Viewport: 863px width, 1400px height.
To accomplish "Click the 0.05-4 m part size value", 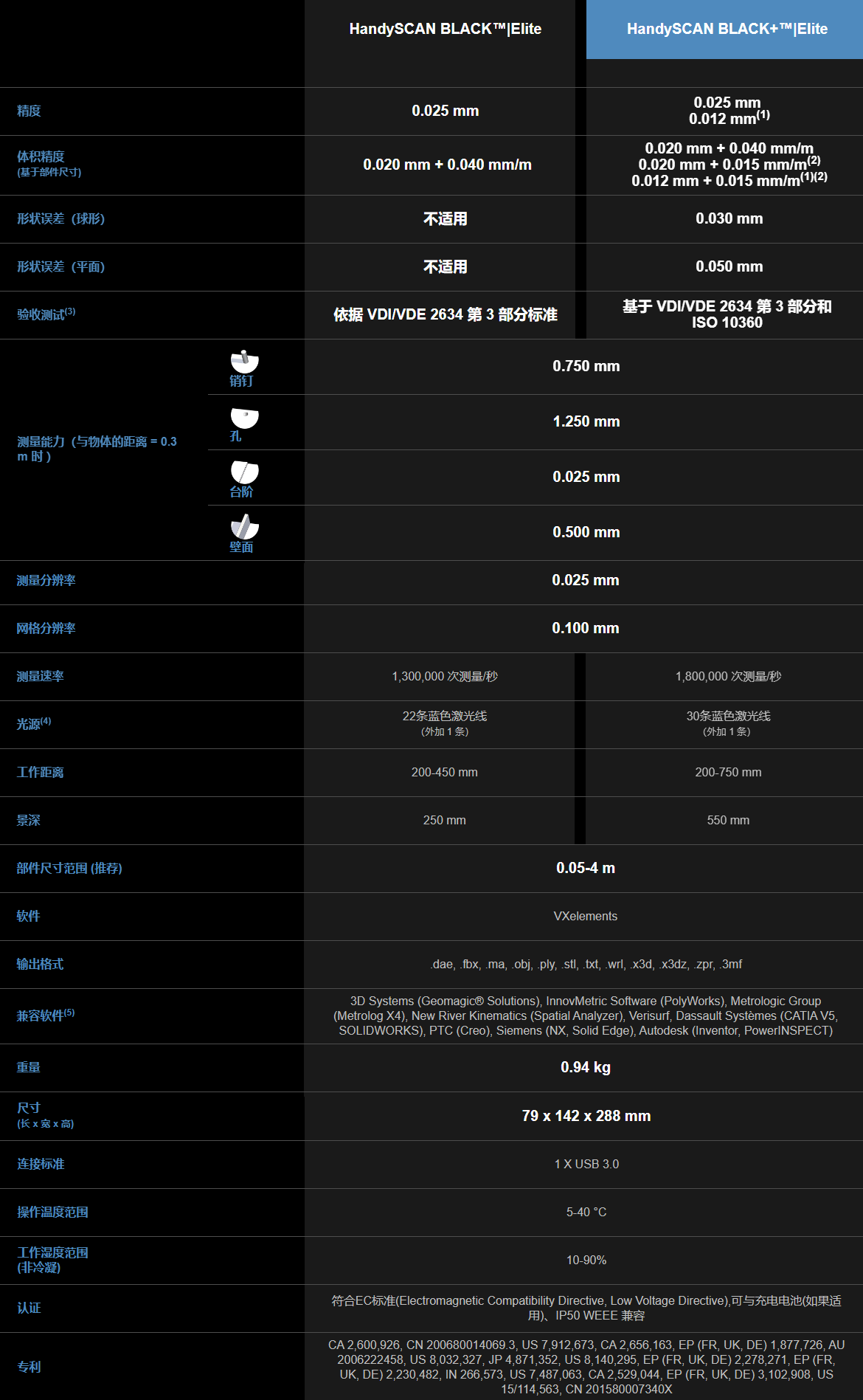I will 586,868.
